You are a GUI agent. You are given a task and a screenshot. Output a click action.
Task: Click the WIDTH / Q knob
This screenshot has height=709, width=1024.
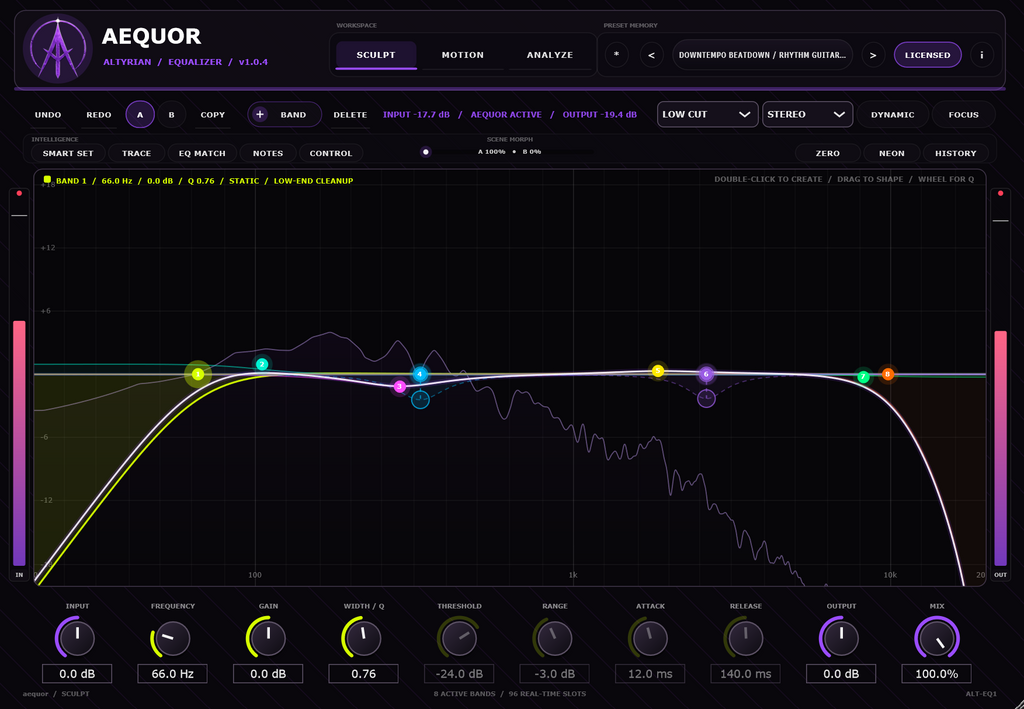click(363, 638)
